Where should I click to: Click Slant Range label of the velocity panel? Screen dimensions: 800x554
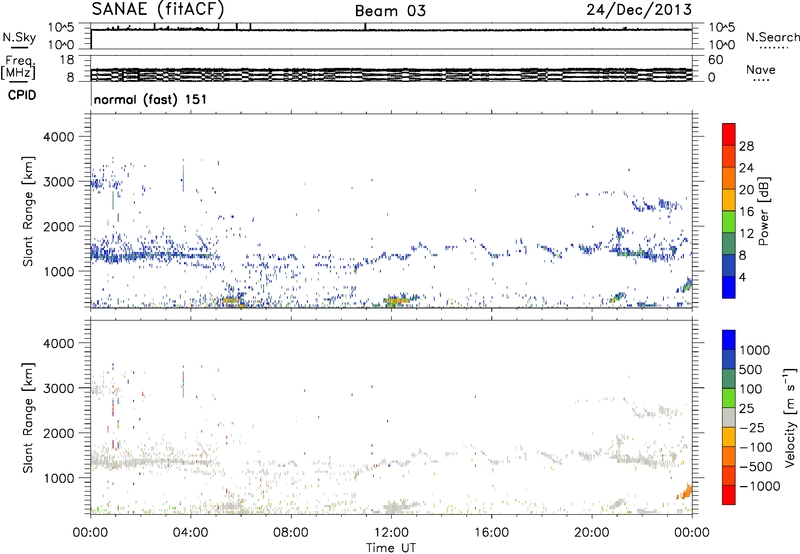pyautogui.click(x=28, y=417)
